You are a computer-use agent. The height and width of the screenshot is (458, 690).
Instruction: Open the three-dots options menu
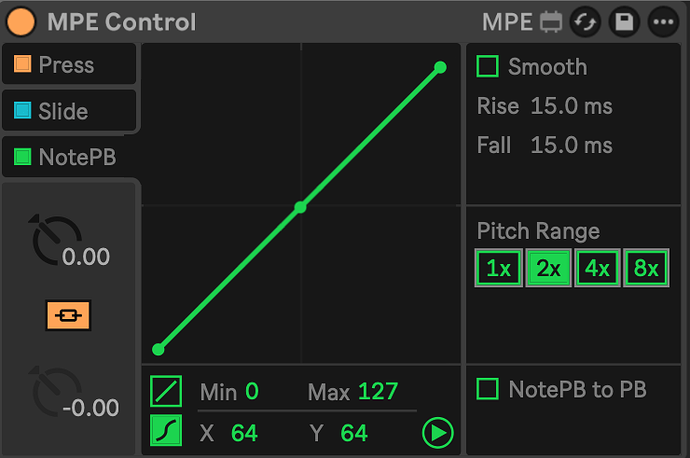click(x=663, y=22)
